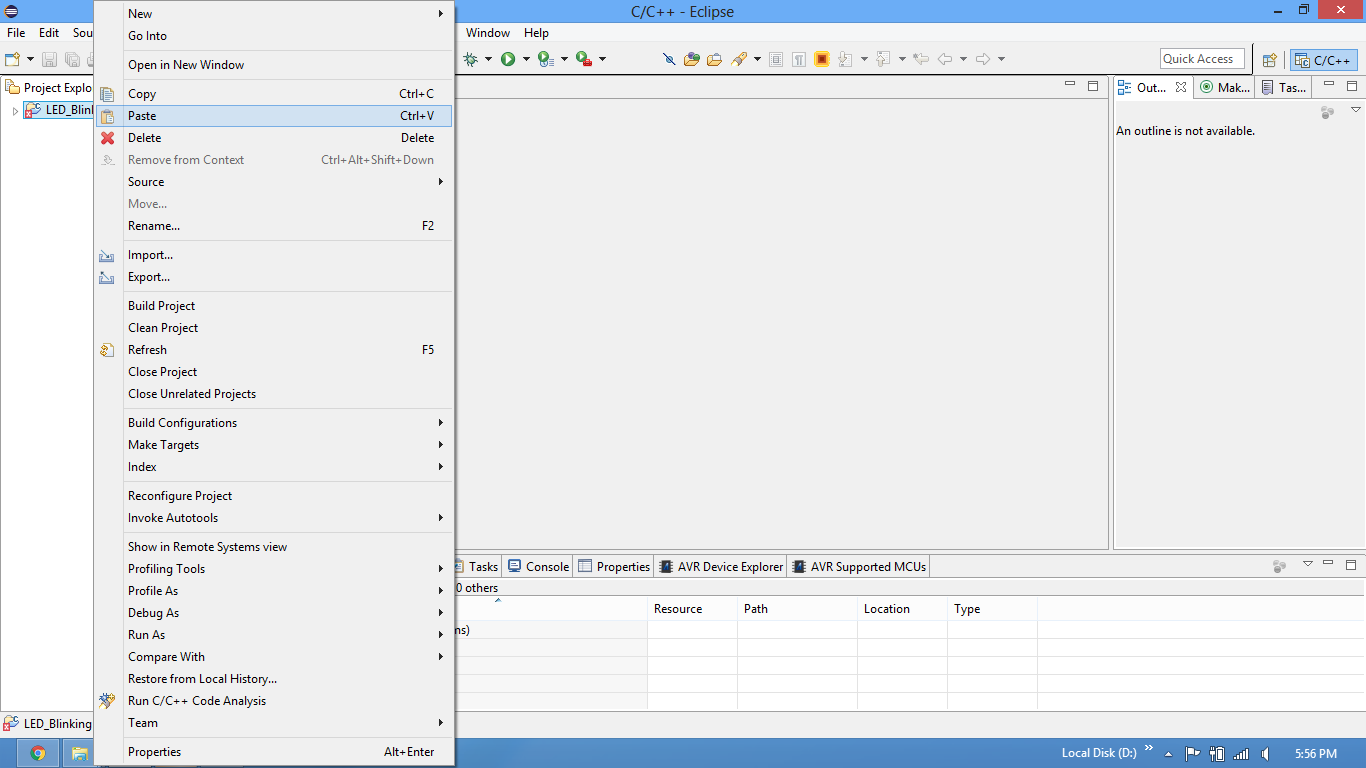Image resolution: width=1366 pixels, height=768 pixels.
Task: Open Properties from the context menu
Action: pos(274,752)
